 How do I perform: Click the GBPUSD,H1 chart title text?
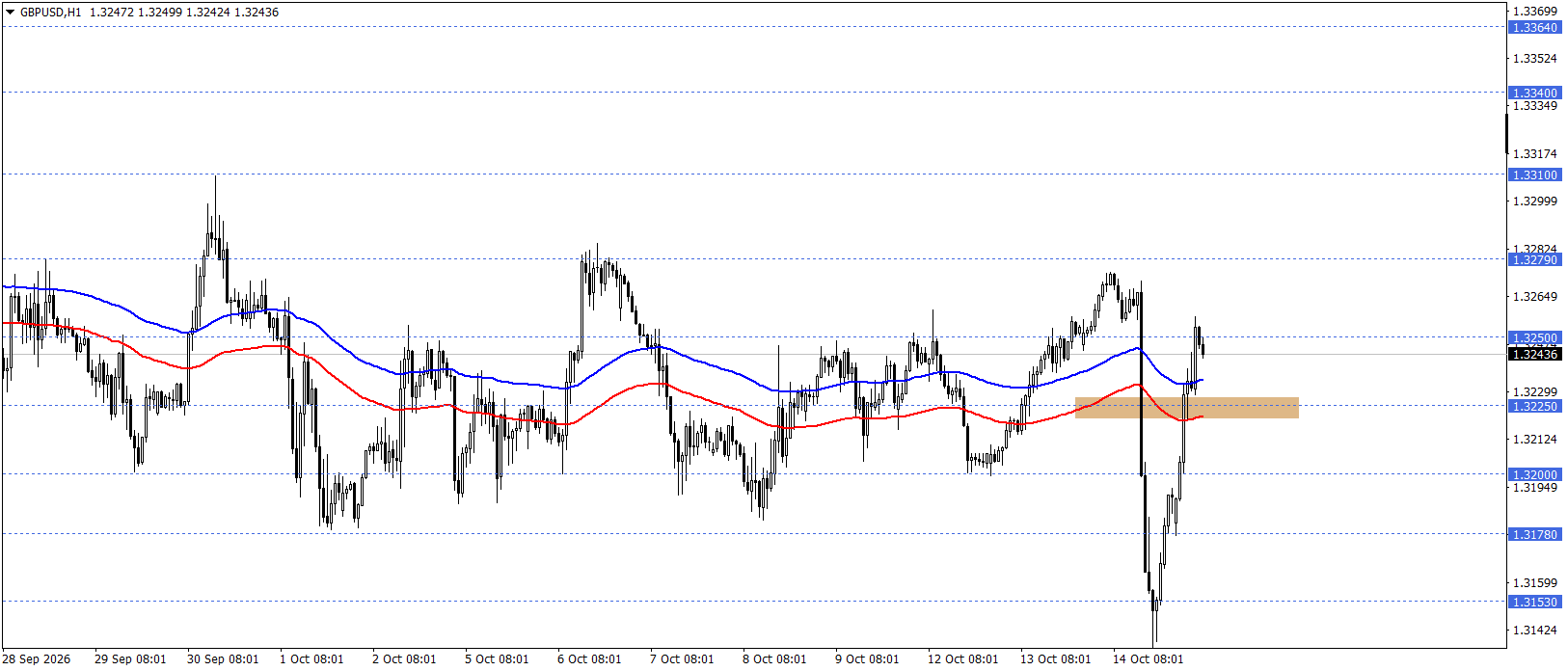click(50, 13)
